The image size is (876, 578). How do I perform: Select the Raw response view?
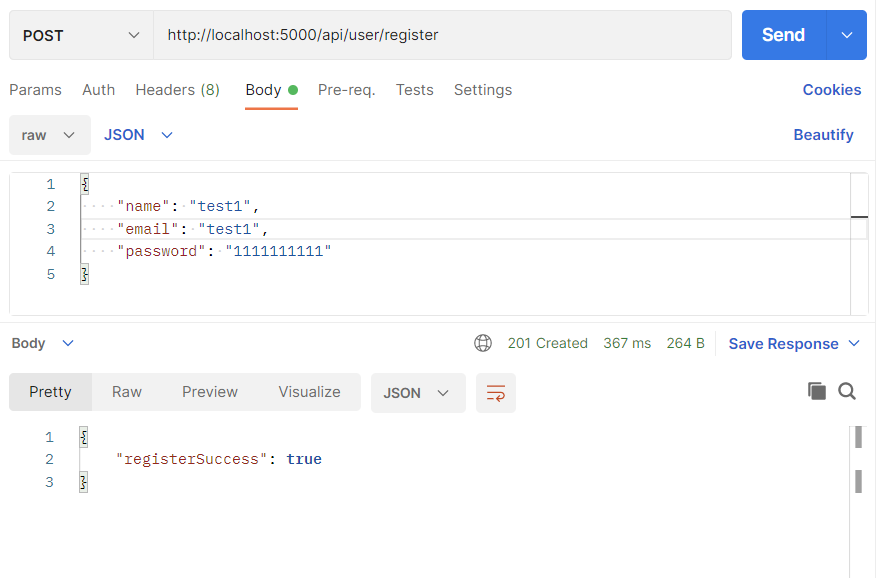[x=127, y=392]
